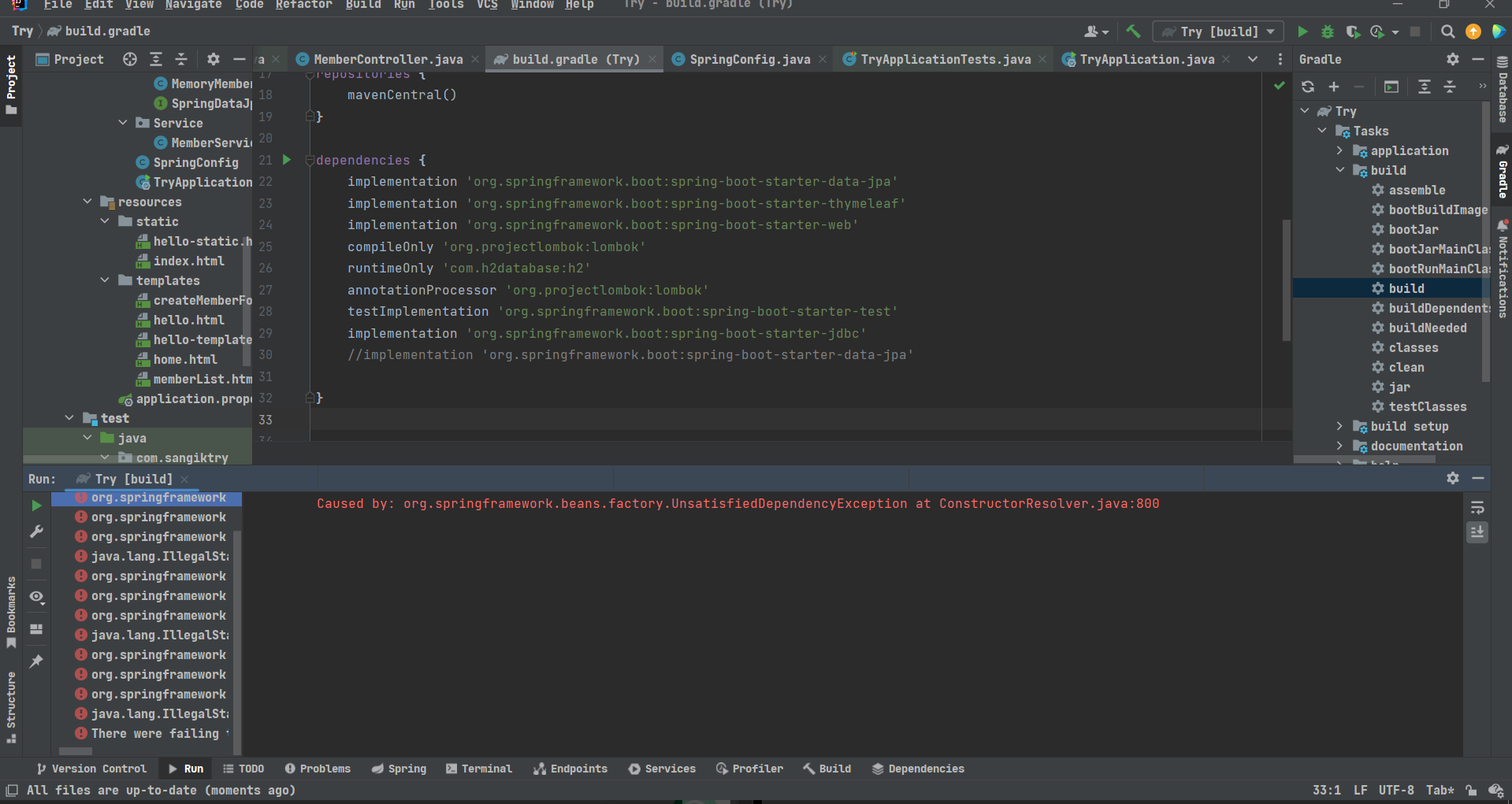Open Search Everywhere magnifier icon
The image size is (1512, 804).
pyautogui.click(x=1447, y=31)
